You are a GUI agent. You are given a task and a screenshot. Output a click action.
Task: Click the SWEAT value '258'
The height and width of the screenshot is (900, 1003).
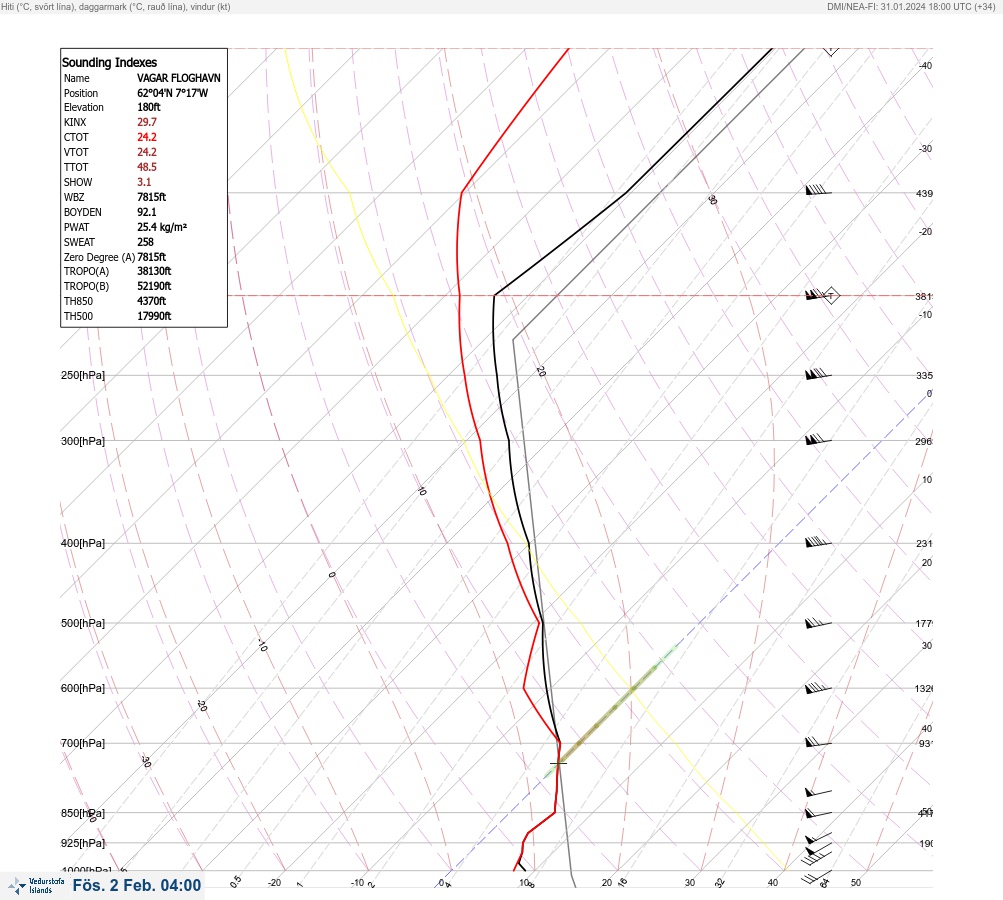tap(145, 242)
